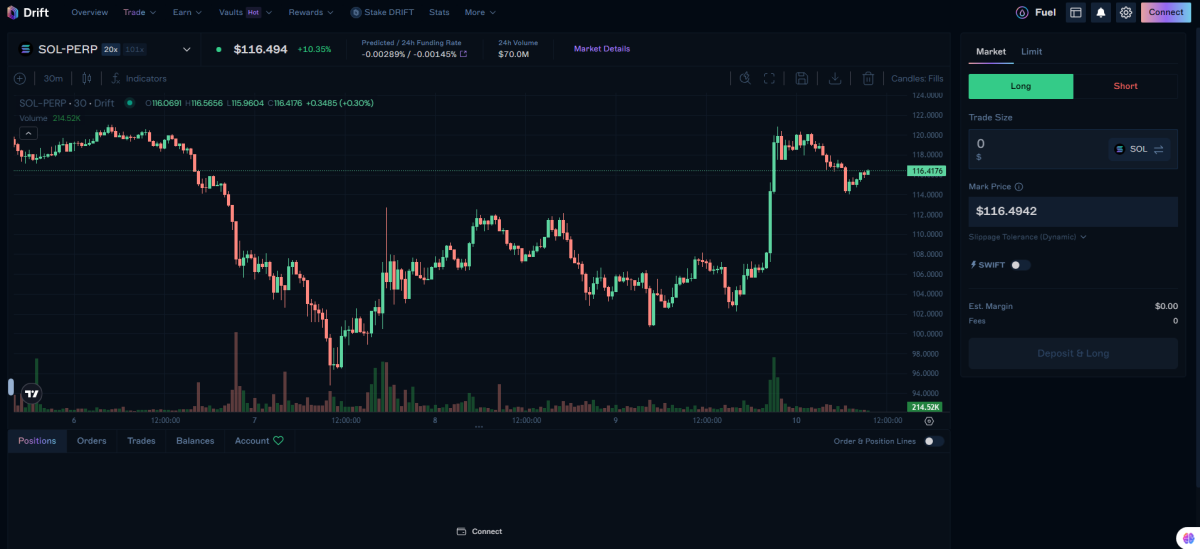Viewport: 1200px width, 549px height.
Task: Swap trade size denomination arrows
Action: point(1159,149)
